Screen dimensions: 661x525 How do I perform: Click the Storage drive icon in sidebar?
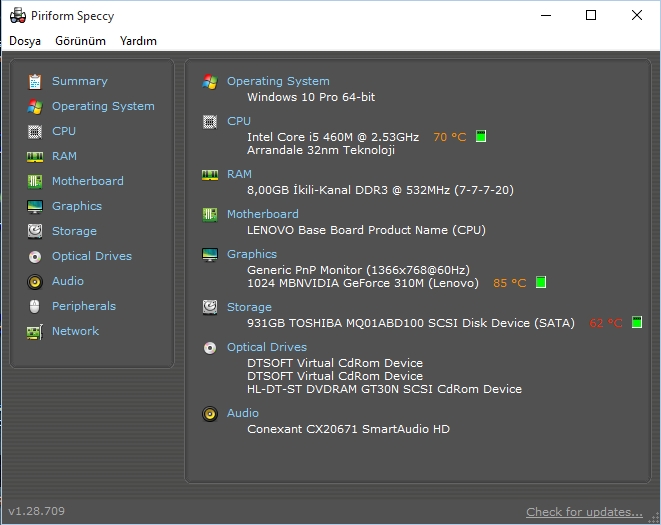coord(35,231)
